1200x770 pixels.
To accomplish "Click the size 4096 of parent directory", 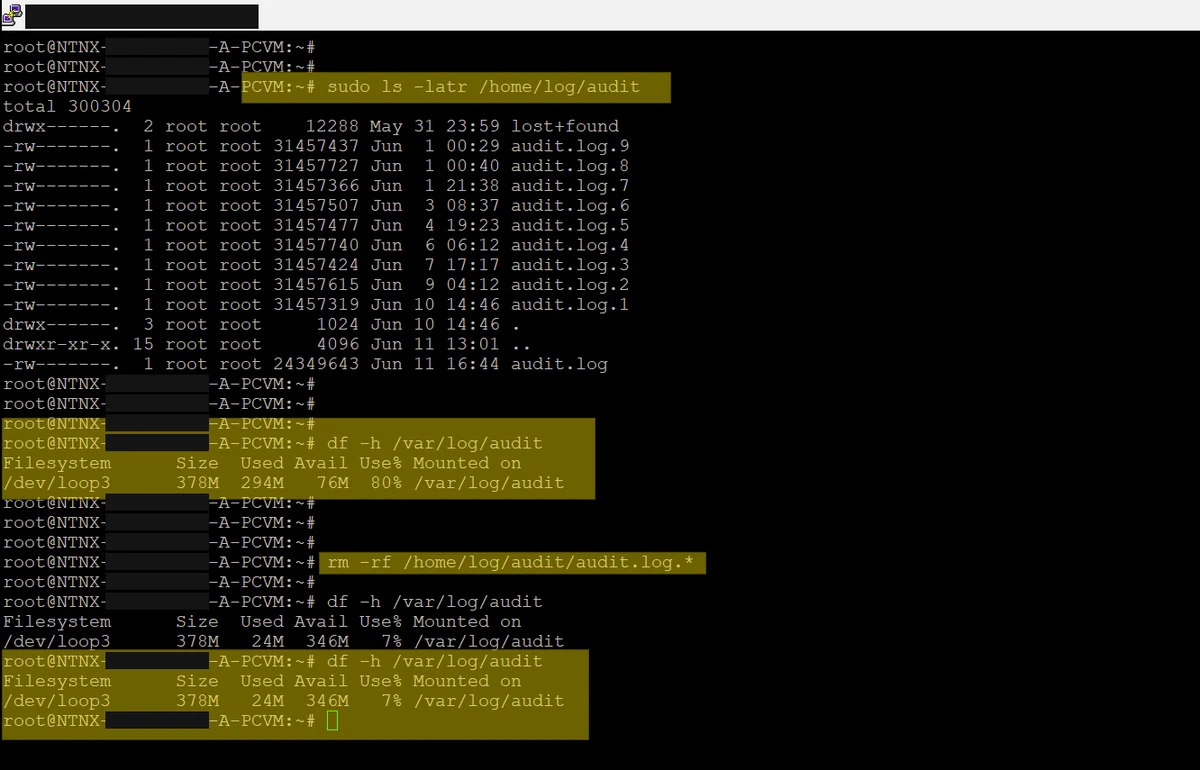I will (338, 344).
